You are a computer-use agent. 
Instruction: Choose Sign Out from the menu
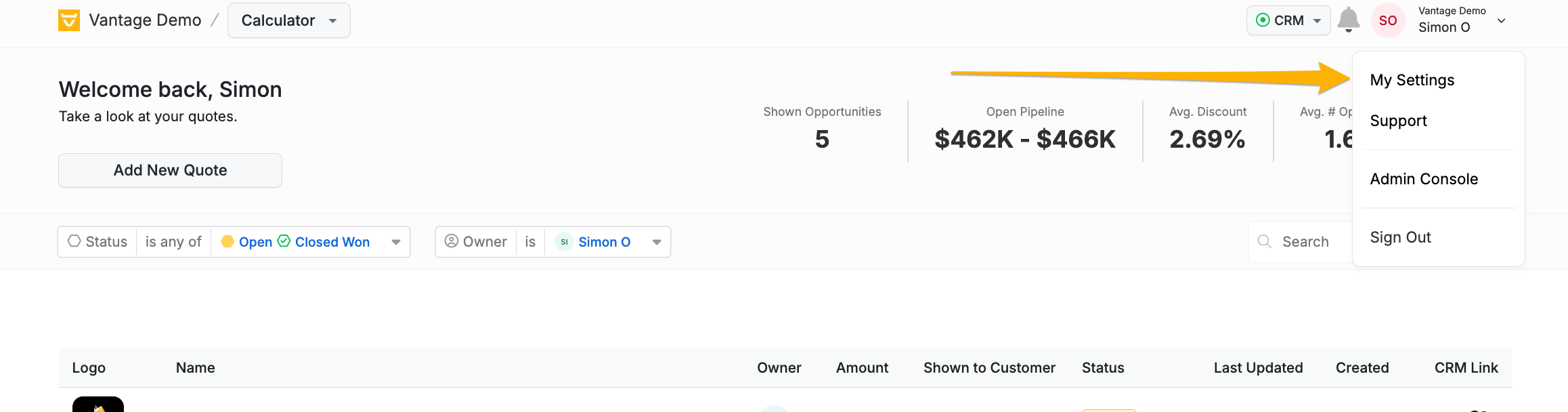pyautogui.click(x=1400, y=237)
